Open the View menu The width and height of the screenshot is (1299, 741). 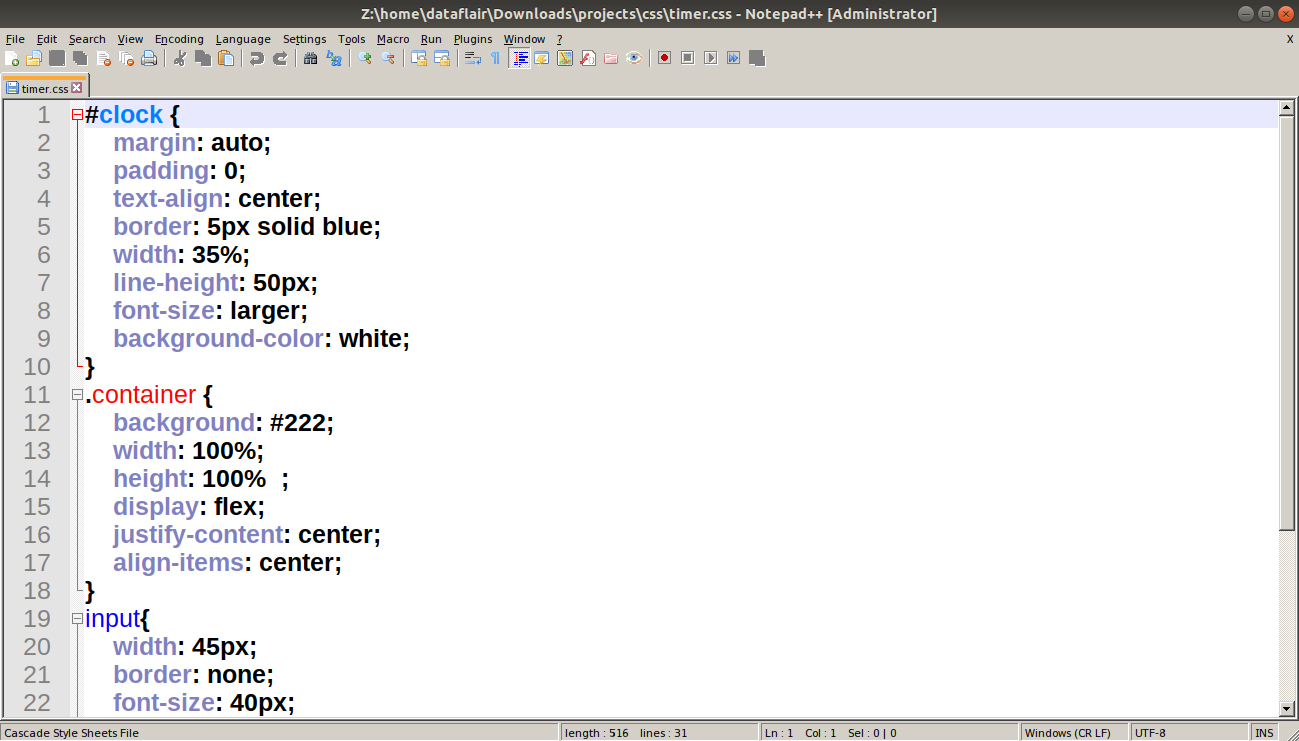coord(130,39)
